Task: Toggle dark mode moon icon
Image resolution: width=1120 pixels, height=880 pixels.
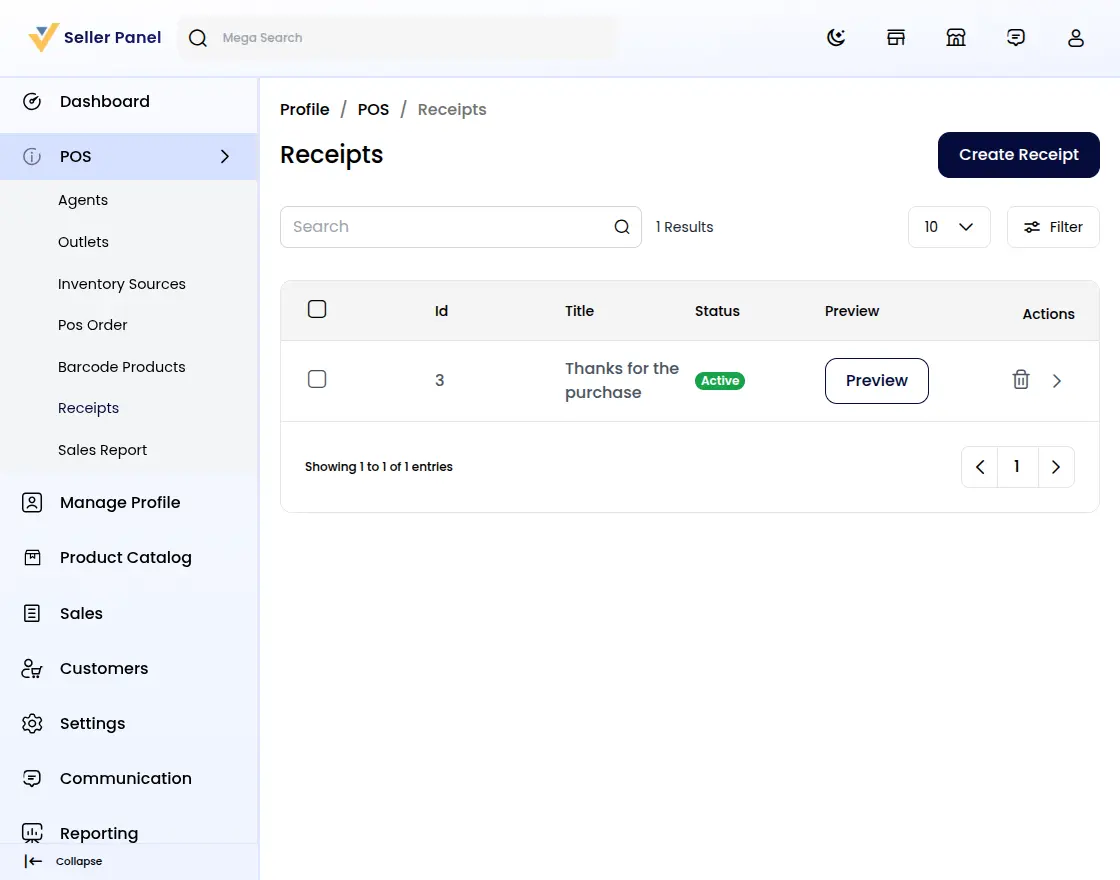Action: (836, 37)
